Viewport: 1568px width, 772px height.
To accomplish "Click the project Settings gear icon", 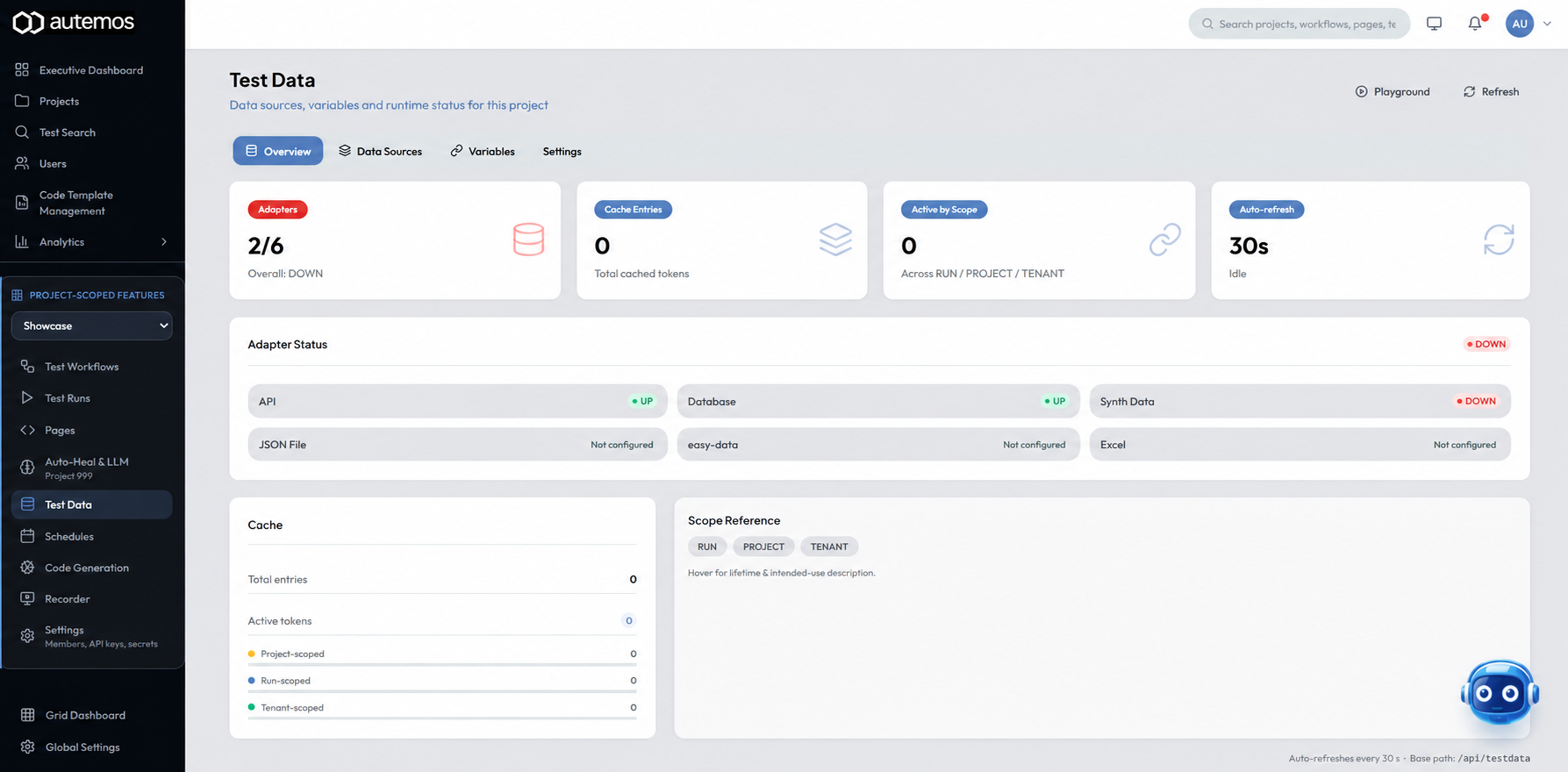I will point(27,636).
